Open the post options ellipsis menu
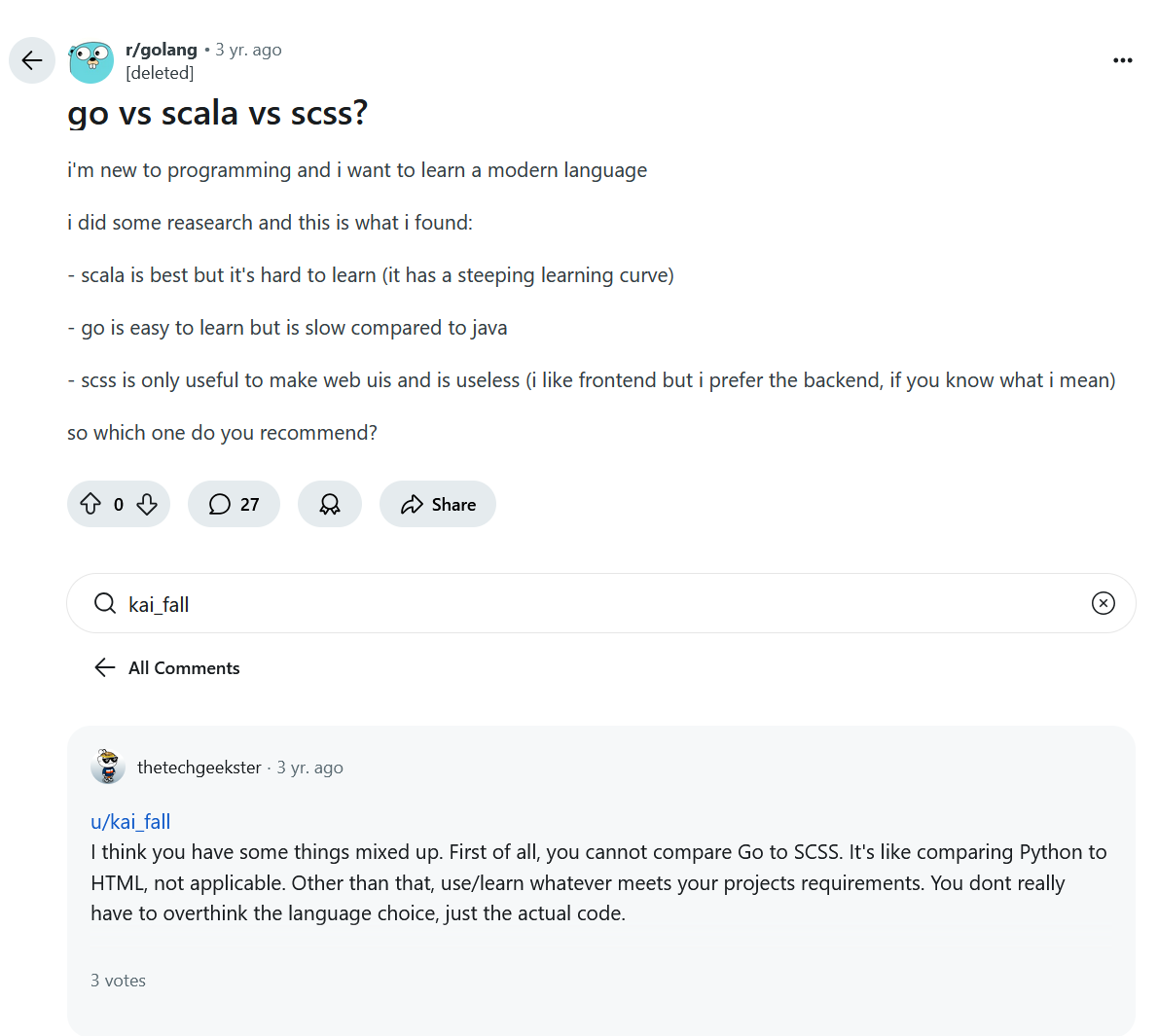1158x1036 pixels. [1122, 60]
